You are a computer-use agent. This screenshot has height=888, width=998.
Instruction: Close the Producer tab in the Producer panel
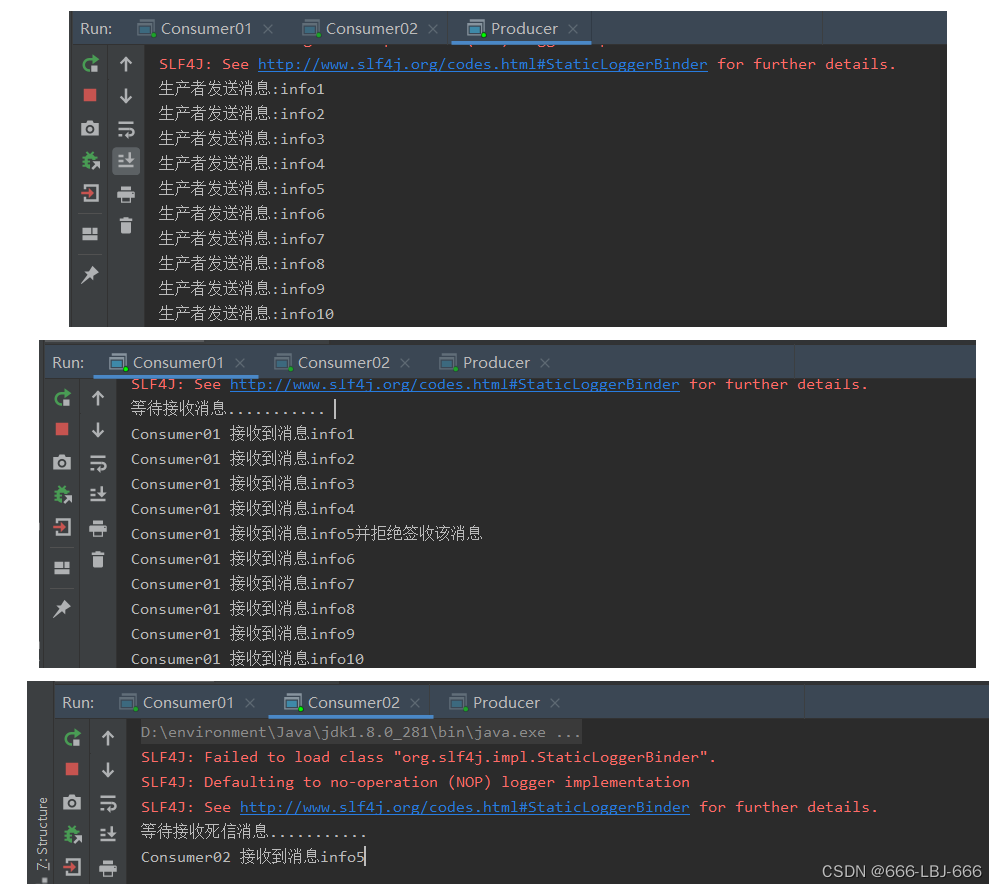point(573,29)
